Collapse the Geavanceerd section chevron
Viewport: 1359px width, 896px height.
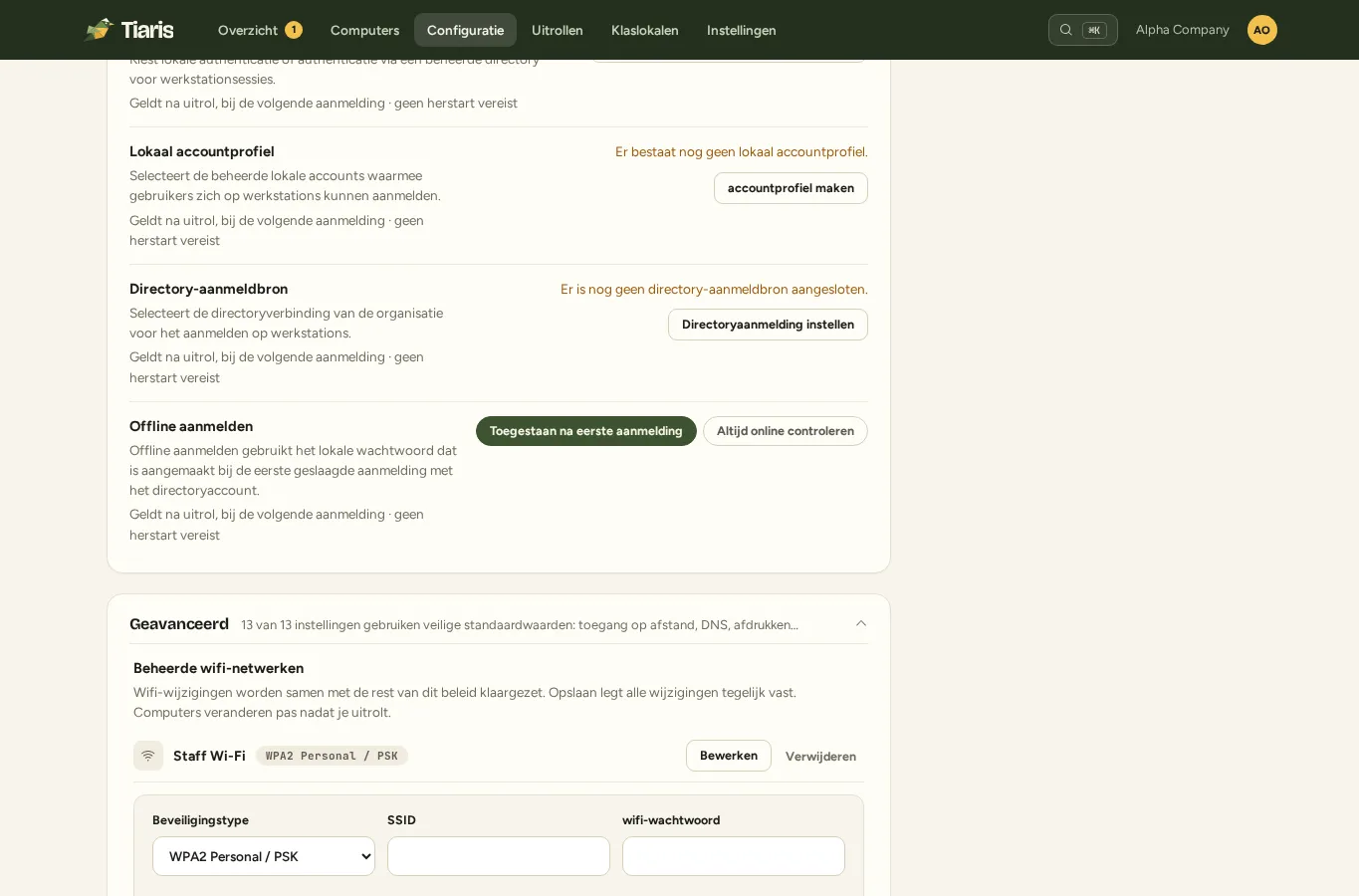(861, 624)
